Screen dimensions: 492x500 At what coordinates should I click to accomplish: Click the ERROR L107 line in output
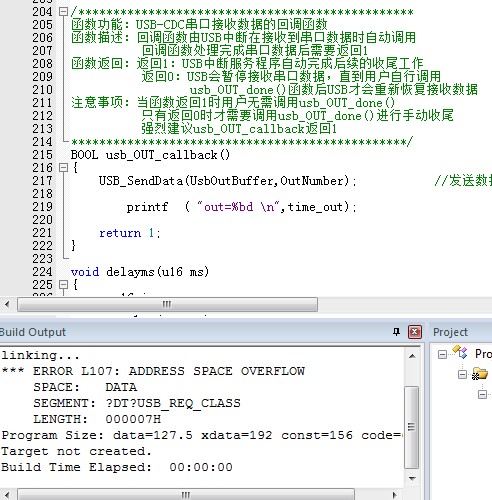[153, 371]
